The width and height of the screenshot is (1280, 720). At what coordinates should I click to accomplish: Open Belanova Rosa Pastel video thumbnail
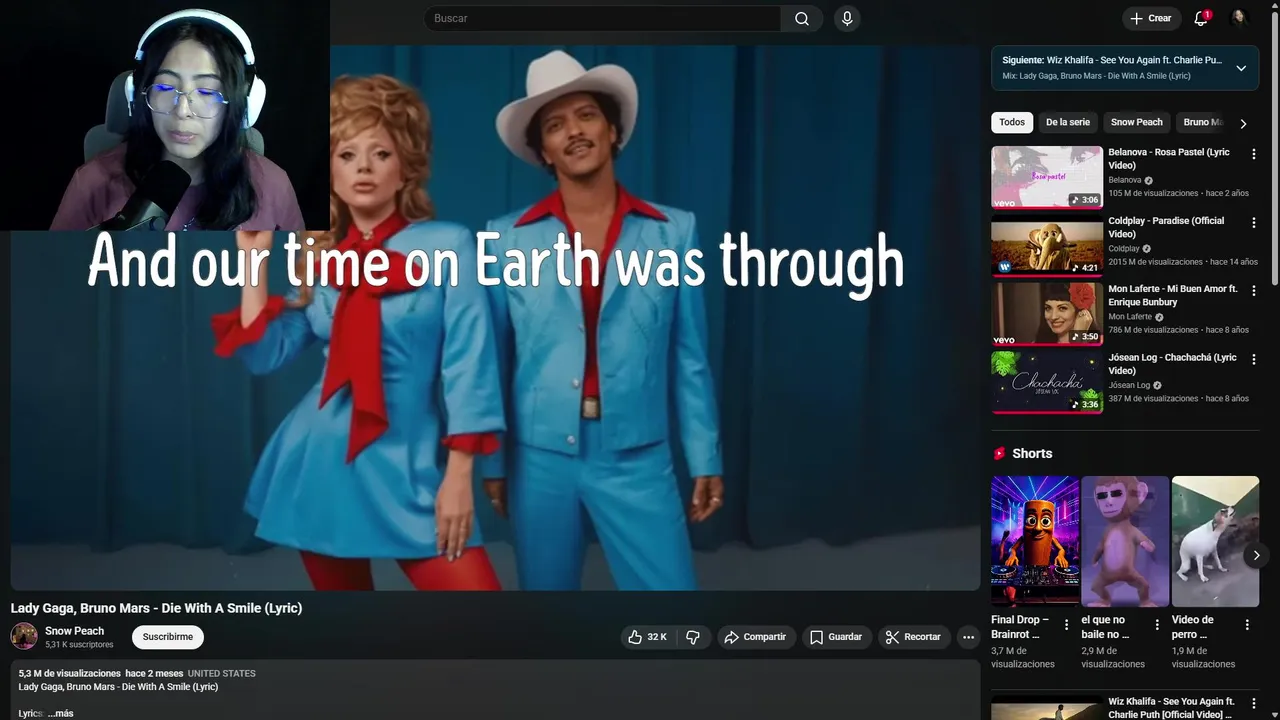[x=1047, y=177]
